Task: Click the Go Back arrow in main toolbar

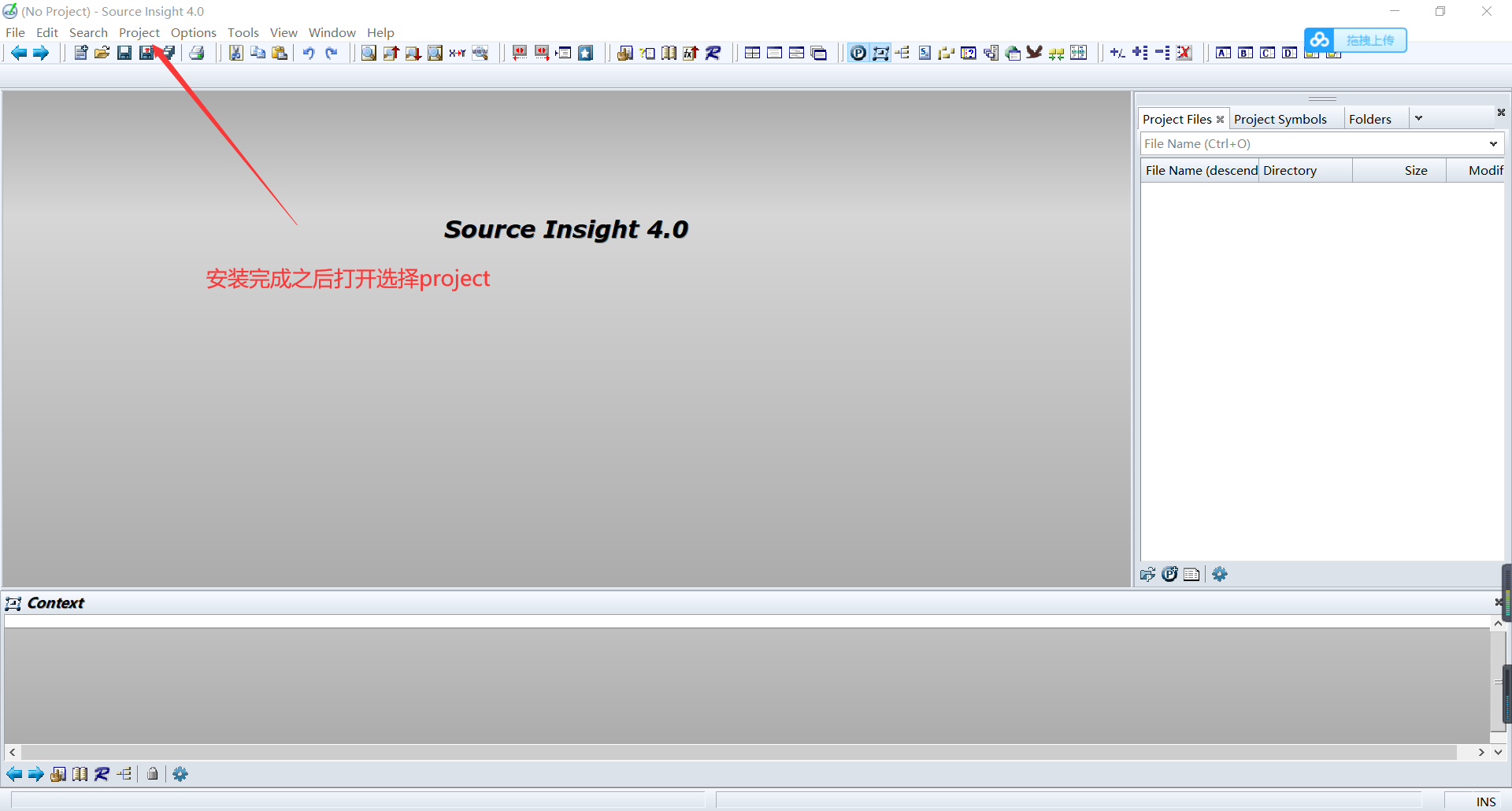Action: pos(19,53)
